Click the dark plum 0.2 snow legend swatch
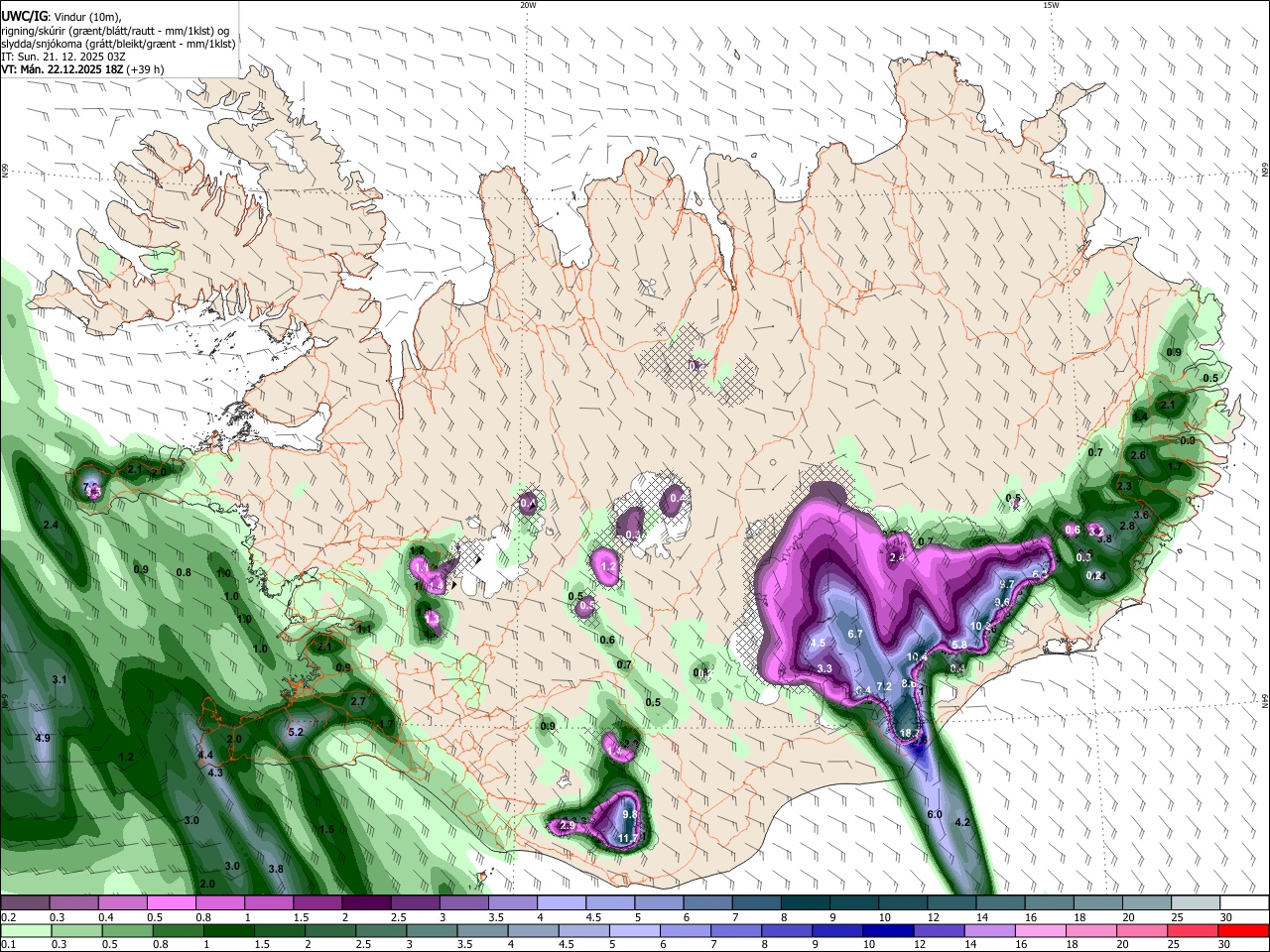This screenshot has width=1270, height=952. 25,903
